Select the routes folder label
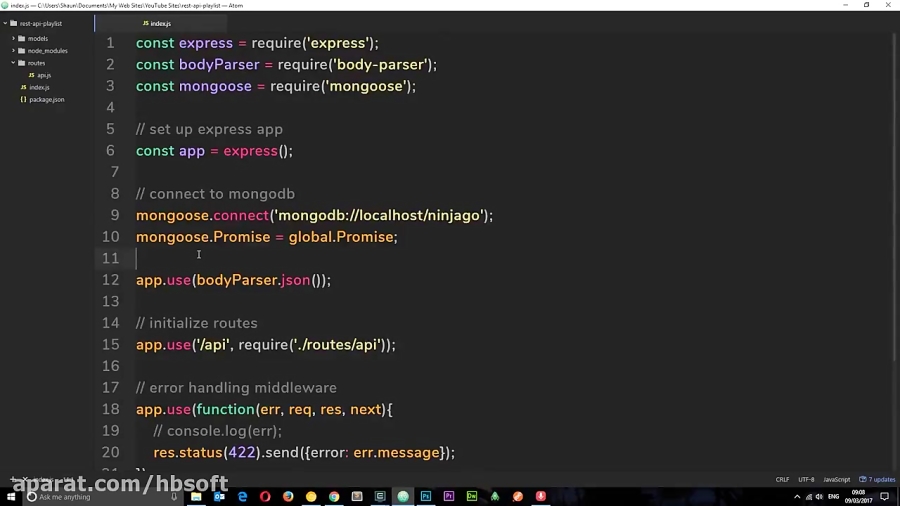The width and height of the screenshot is (900, 506). pos(36,63)
